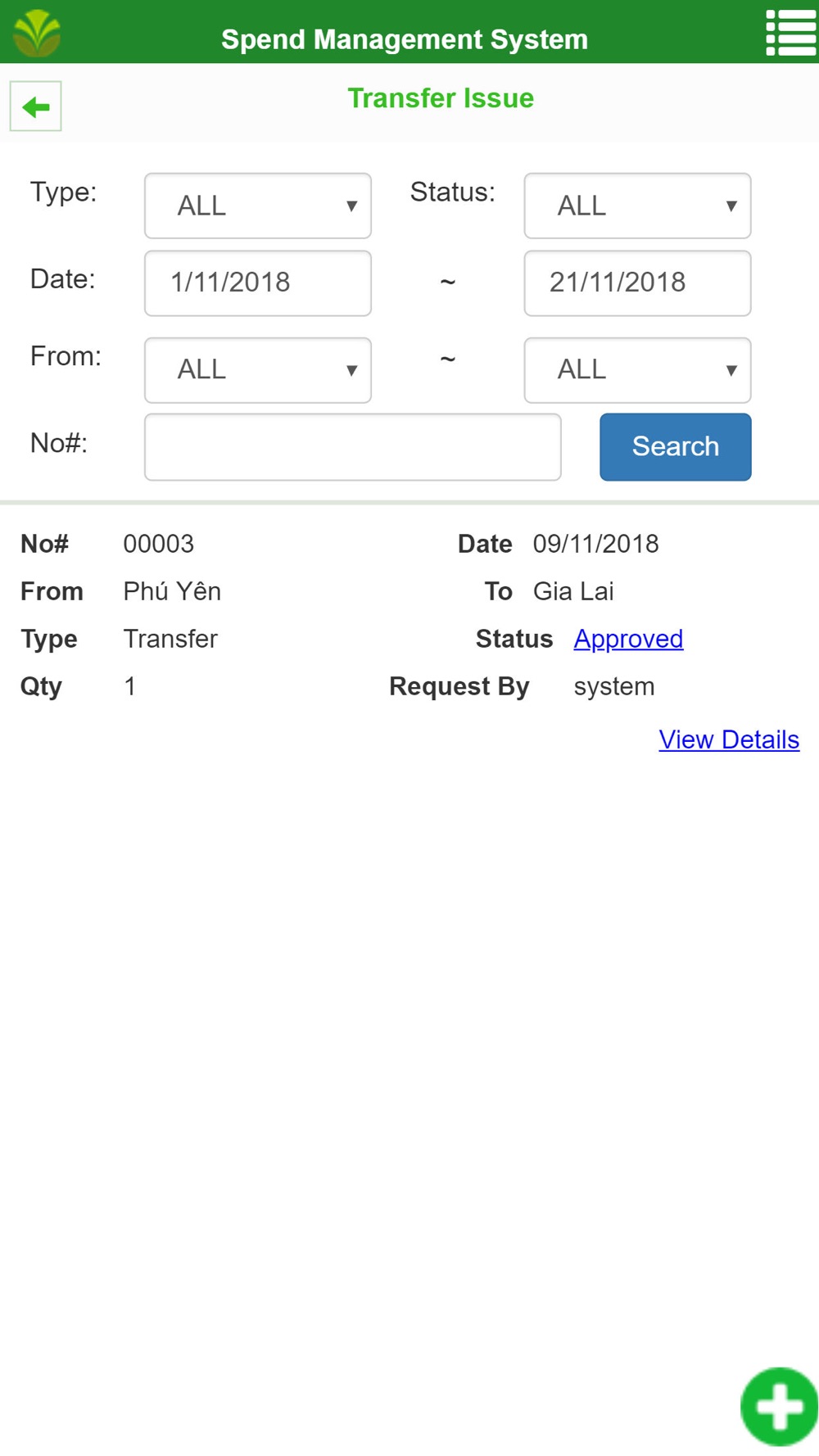The width and height of the screenshot is (819, 1456).
Task: Expand the From location dropdown
Action: click(258, 370)
